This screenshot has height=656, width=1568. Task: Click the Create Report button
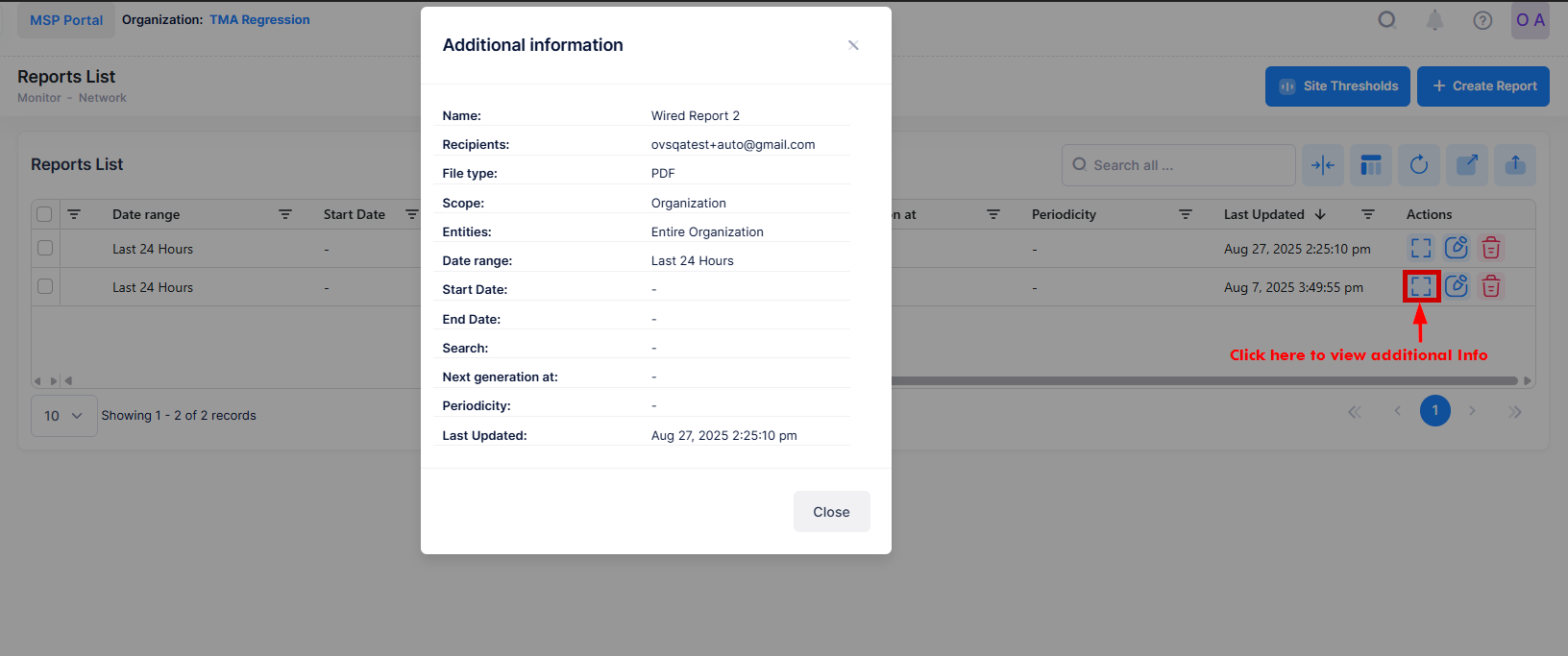(1482, 86)
